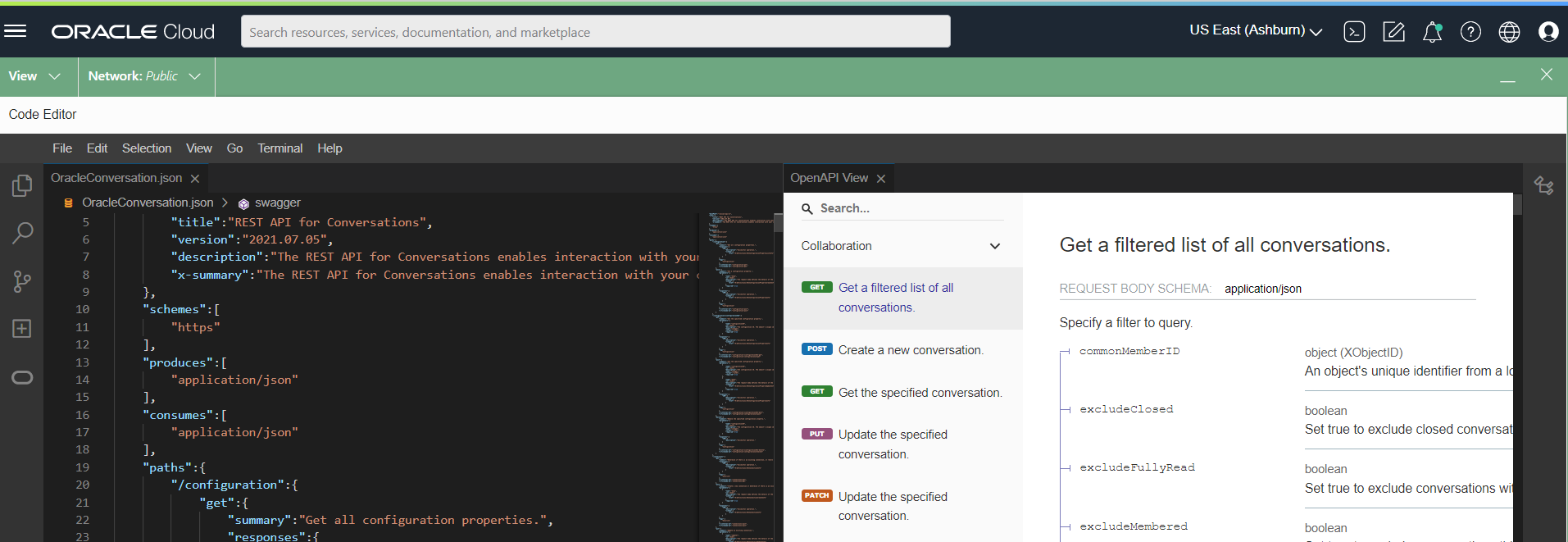1568x542 pixels.
Task: Select GET Get the specified conversation
Action: (903, 393)
